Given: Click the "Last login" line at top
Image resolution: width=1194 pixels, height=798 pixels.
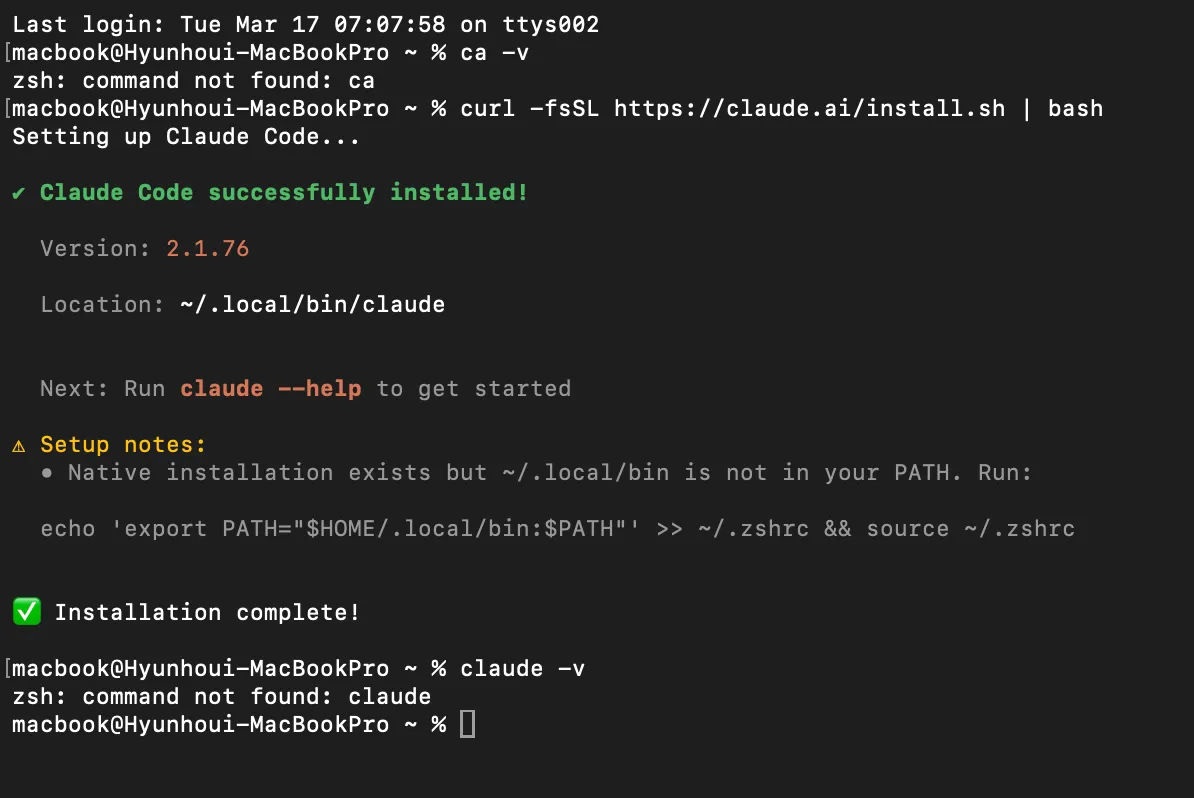Looking at the screenshot, I should point(305,24).
